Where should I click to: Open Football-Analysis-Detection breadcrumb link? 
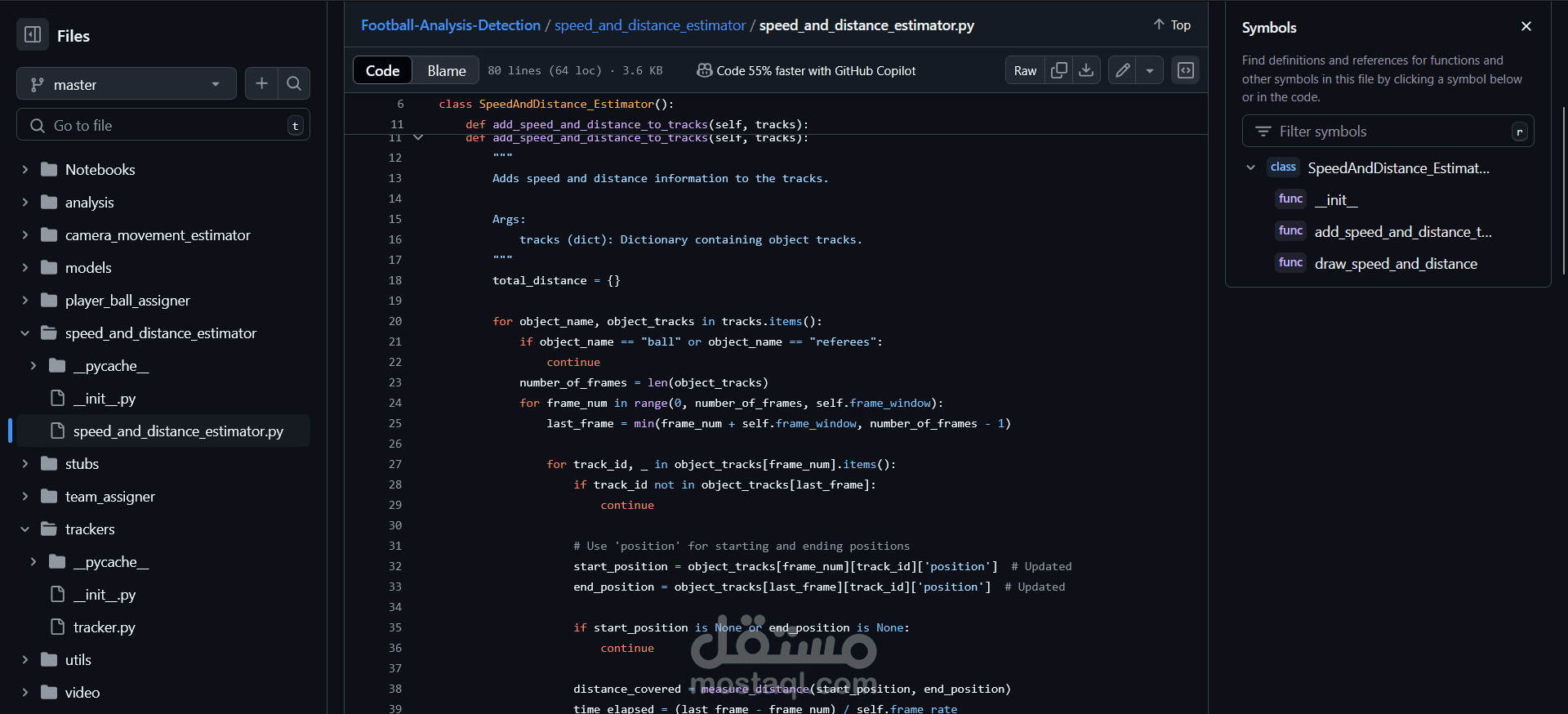451,25
